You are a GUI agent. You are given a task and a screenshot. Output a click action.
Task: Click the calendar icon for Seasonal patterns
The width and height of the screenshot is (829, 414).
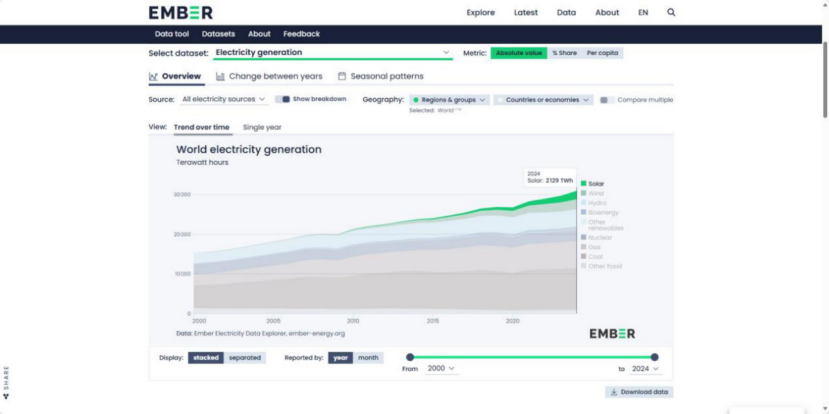(x=342, y=76)
